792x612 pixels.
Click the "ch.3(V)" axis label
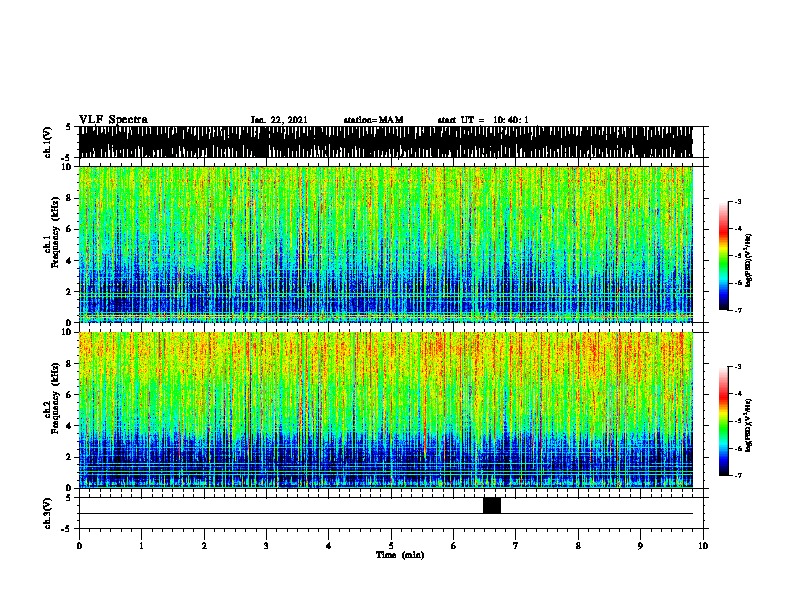point(48,513)
